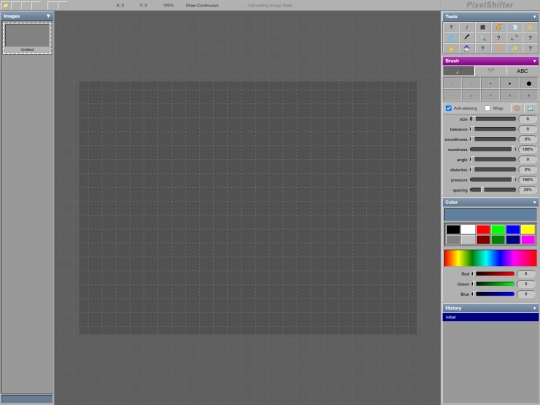
Task: Click the open folder toolbar icon
Action: (6, 5)
